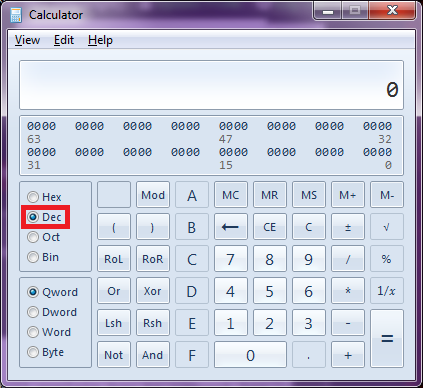
Task: Click the equals button
Action: point(387,339)
